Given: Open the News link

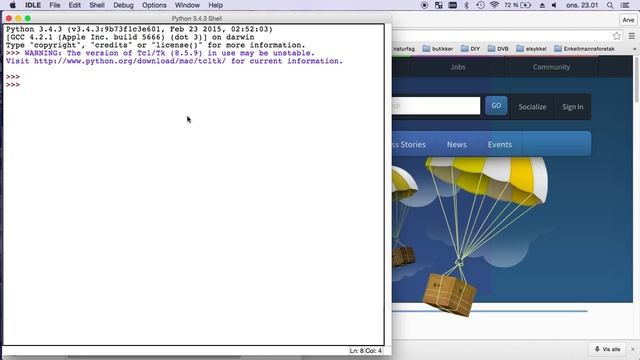Looking at the screenshot, I should pyautogui.click(x=456, y=144).
